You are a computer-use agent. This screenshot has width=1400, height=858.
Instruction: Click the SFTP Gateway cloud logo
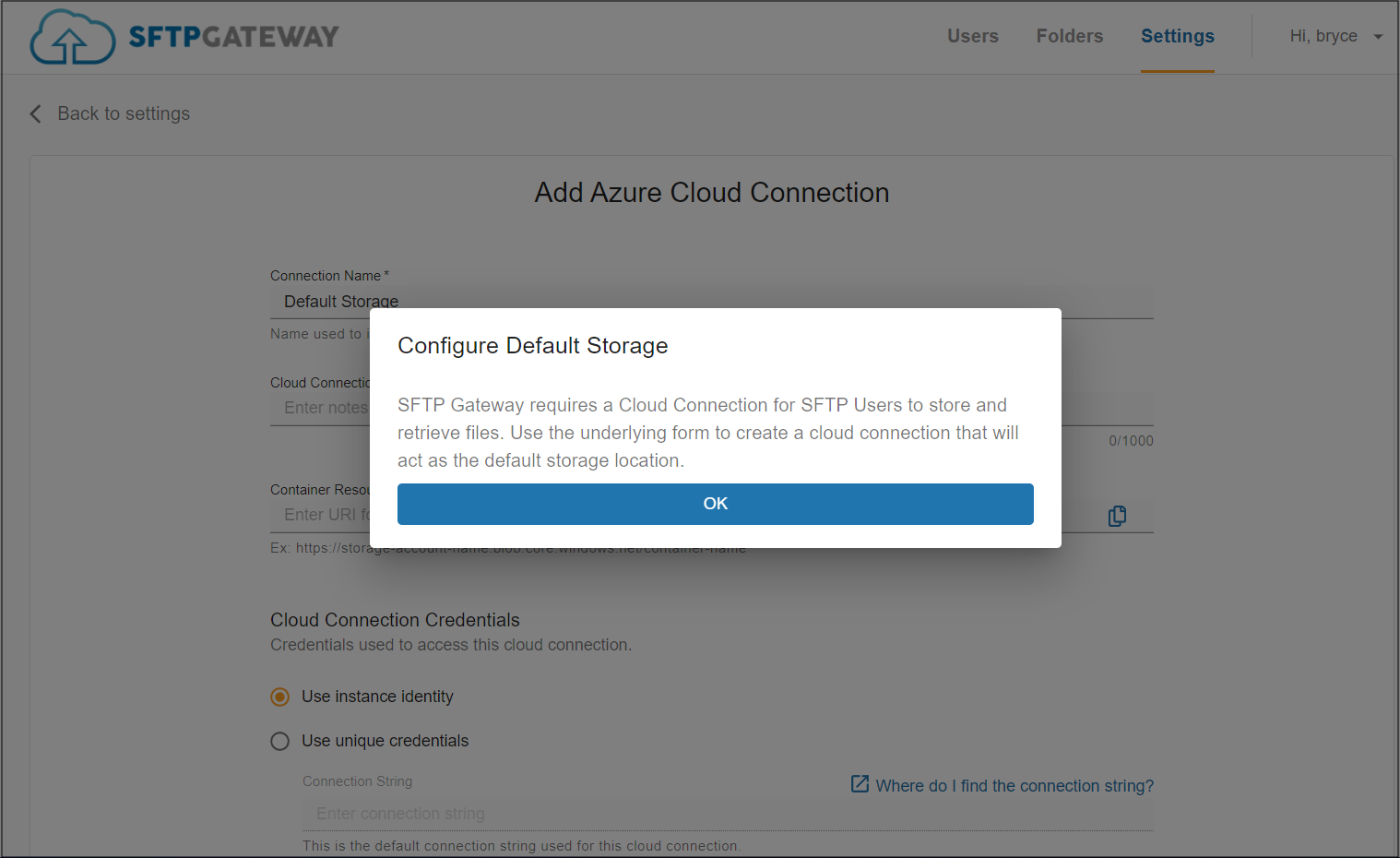72,37
